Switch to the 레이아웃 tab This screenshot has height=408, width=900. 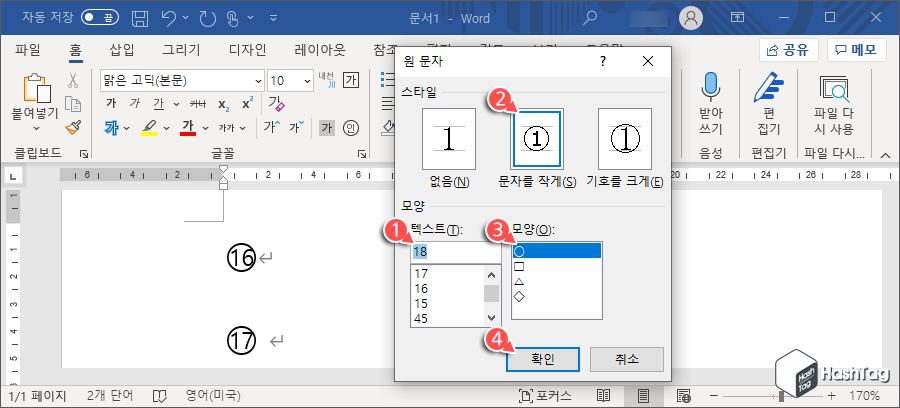(x=320, y=50)
